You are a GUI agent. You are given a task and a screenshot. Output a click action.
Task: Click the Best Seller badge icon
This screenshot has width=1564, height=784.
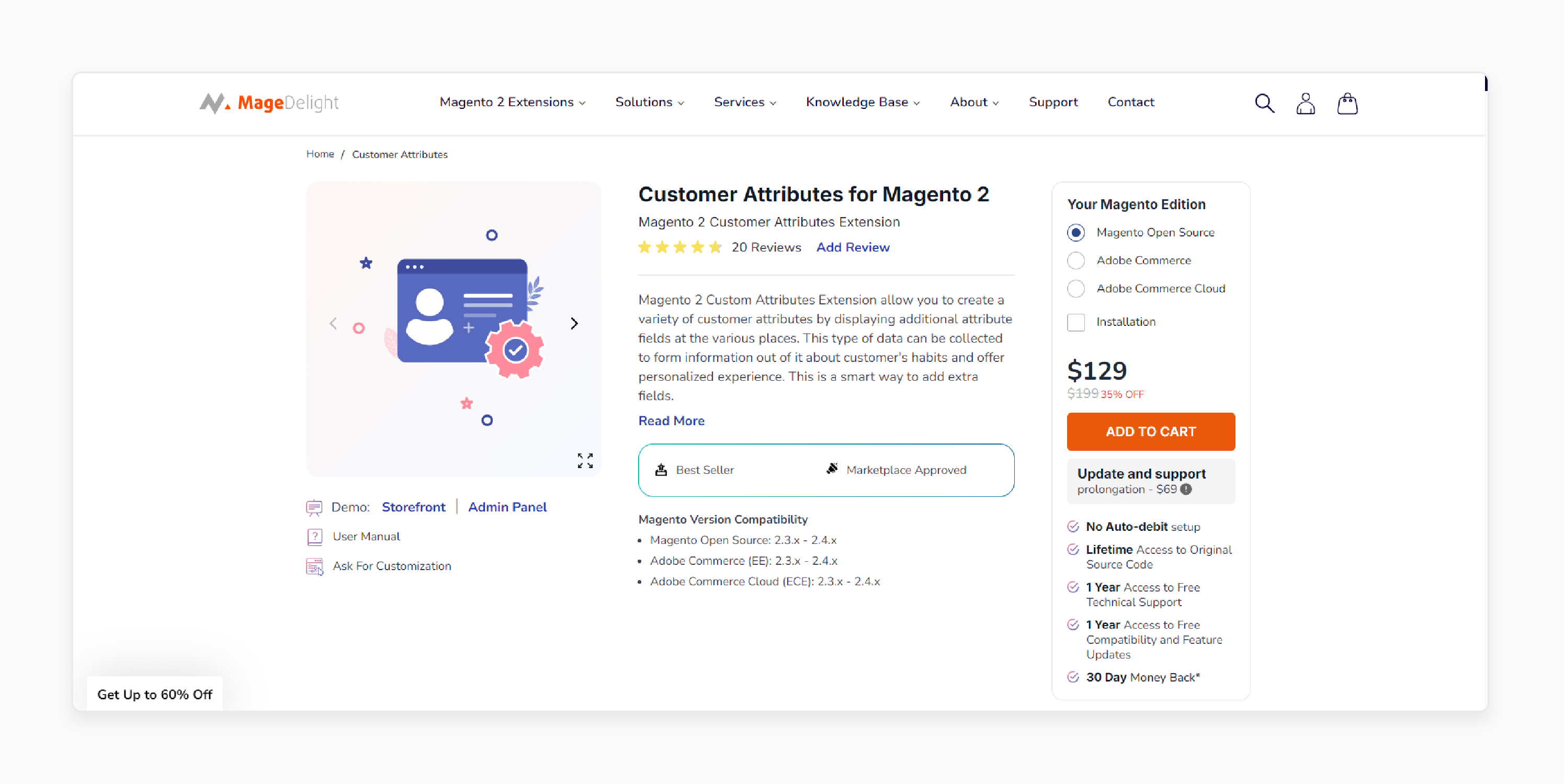click(660, 469)
